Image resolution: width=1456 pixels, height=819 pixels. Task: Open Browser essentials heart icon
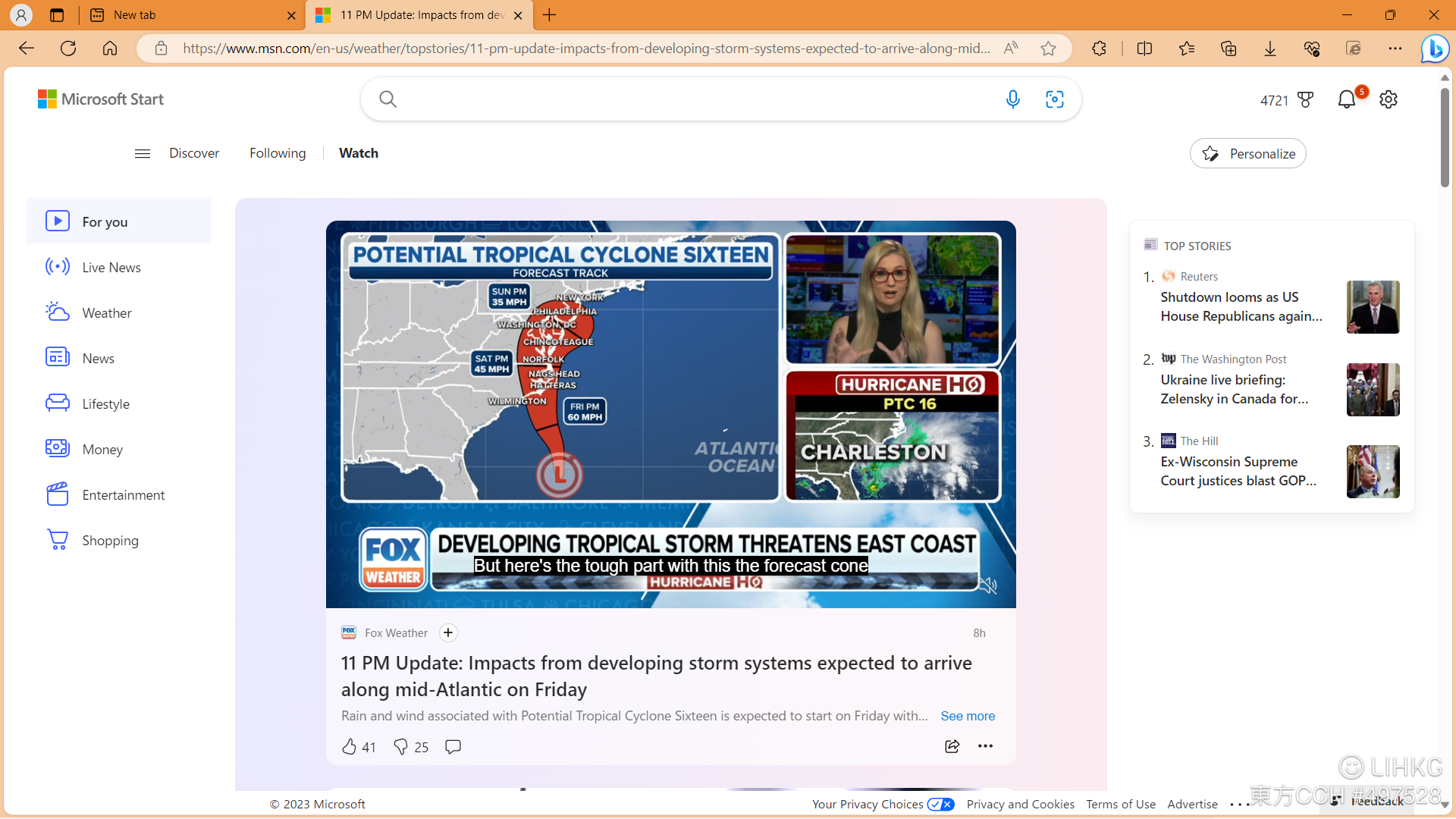click(x=1312, y=49)
